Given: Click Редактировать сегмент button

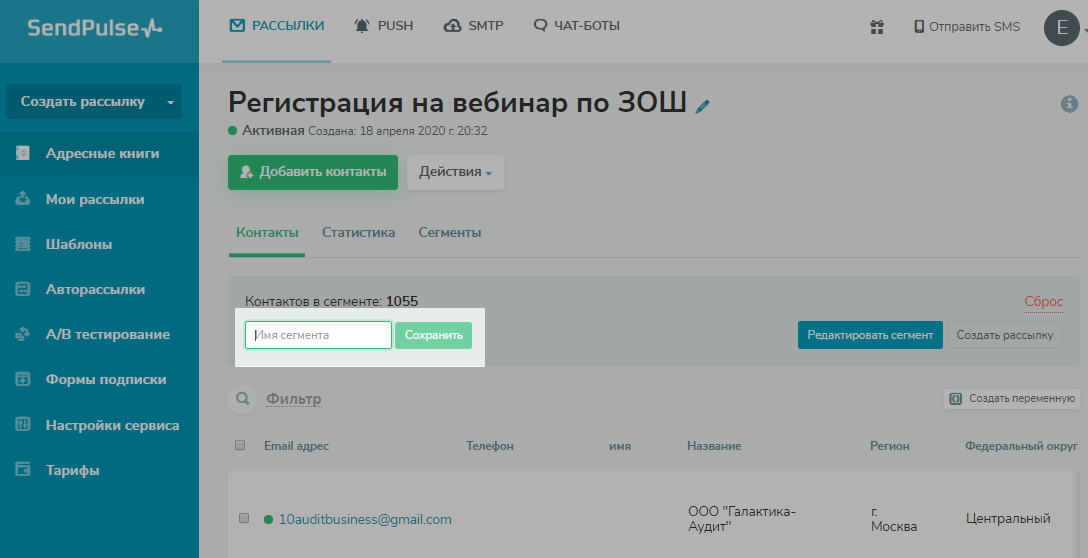Looking at the screenshot, I should [870, 335].
